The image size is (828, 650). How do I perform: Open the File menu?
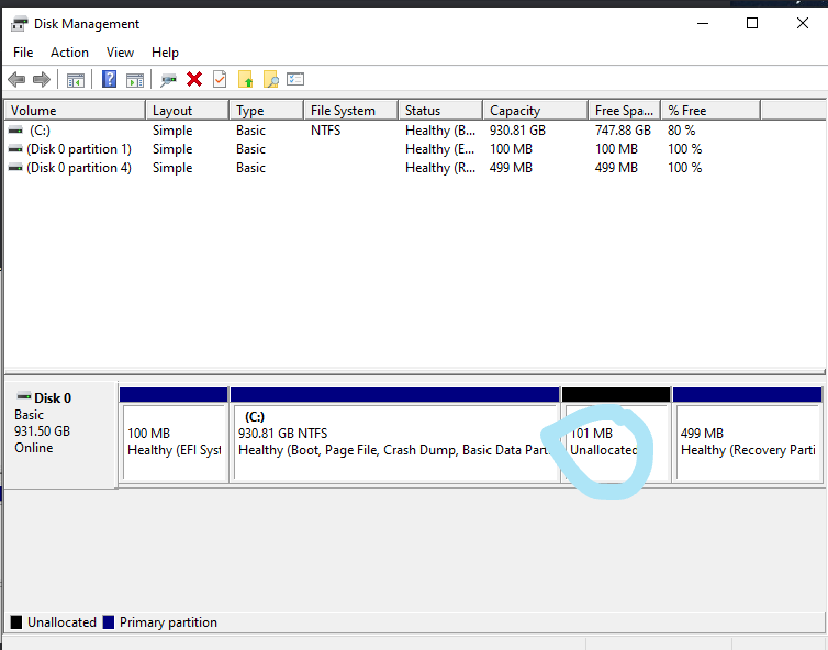point(23,52)
